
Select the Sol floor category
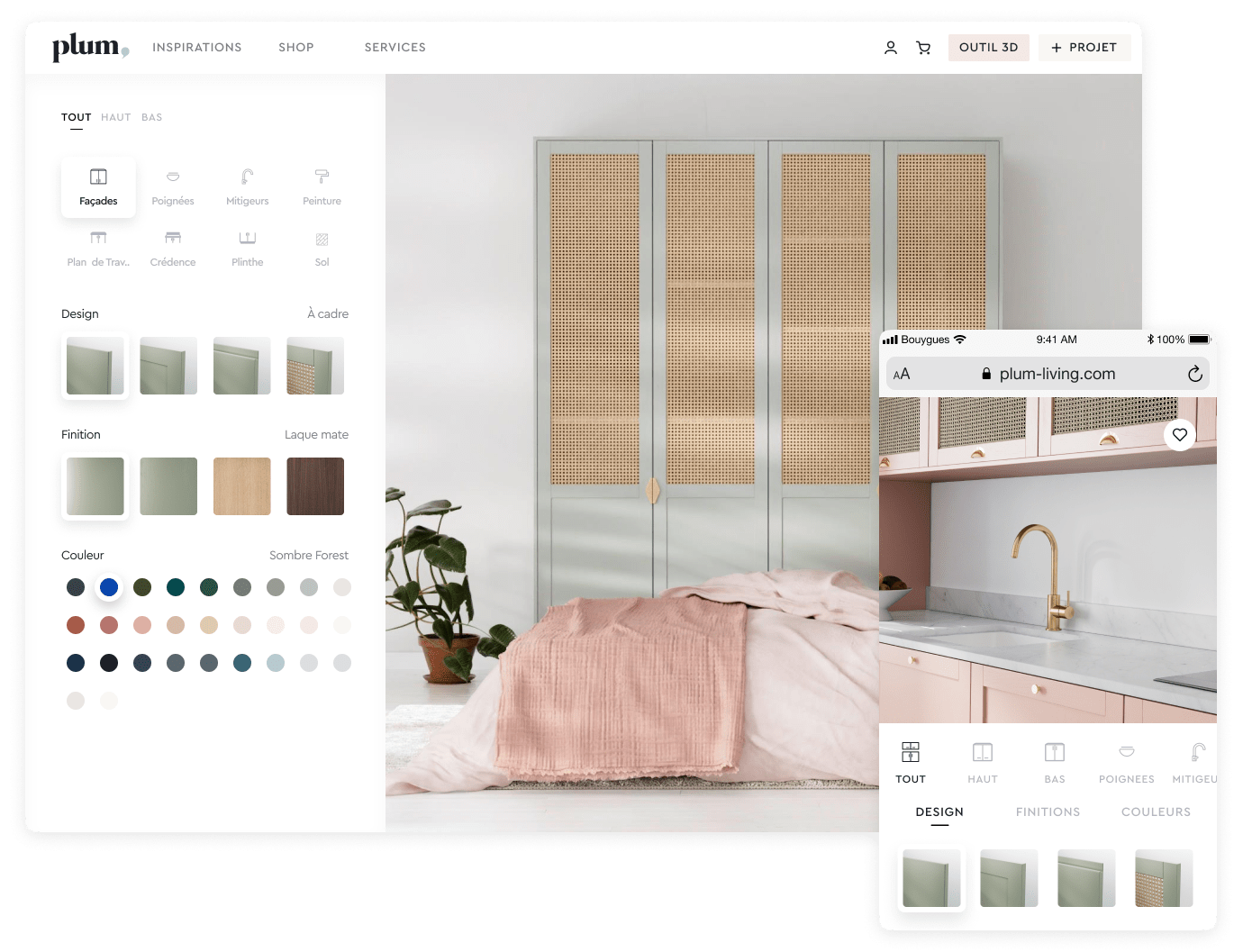tap(322, 249)
